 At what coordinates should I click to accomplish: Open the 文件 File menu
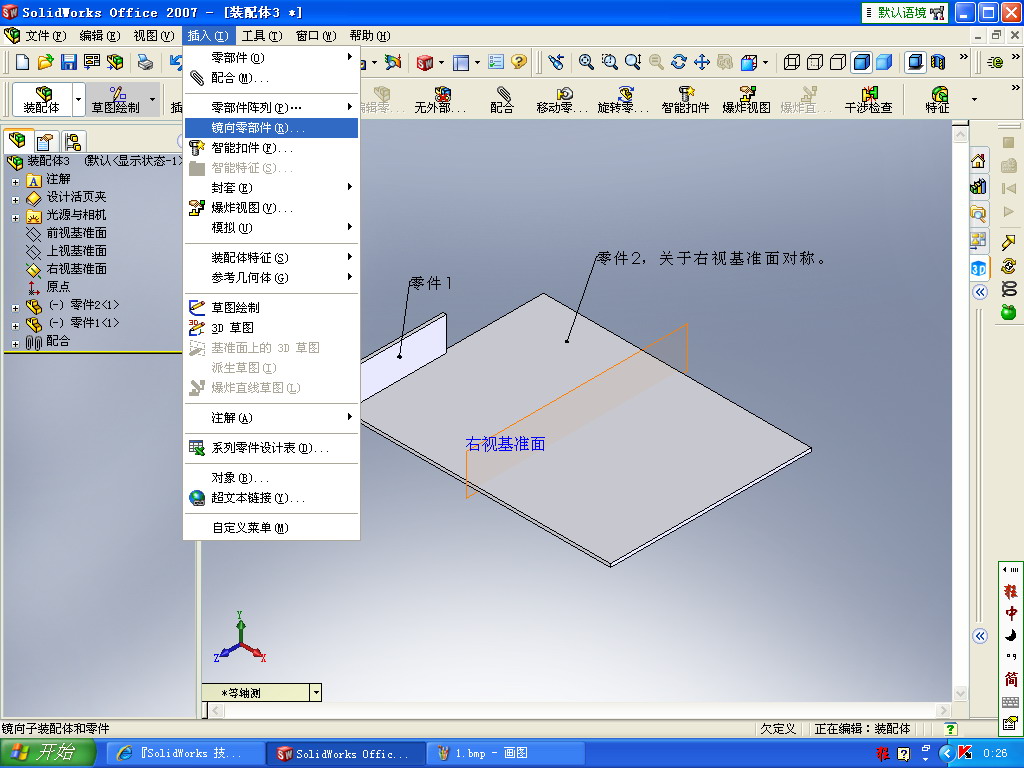[45, 35]
